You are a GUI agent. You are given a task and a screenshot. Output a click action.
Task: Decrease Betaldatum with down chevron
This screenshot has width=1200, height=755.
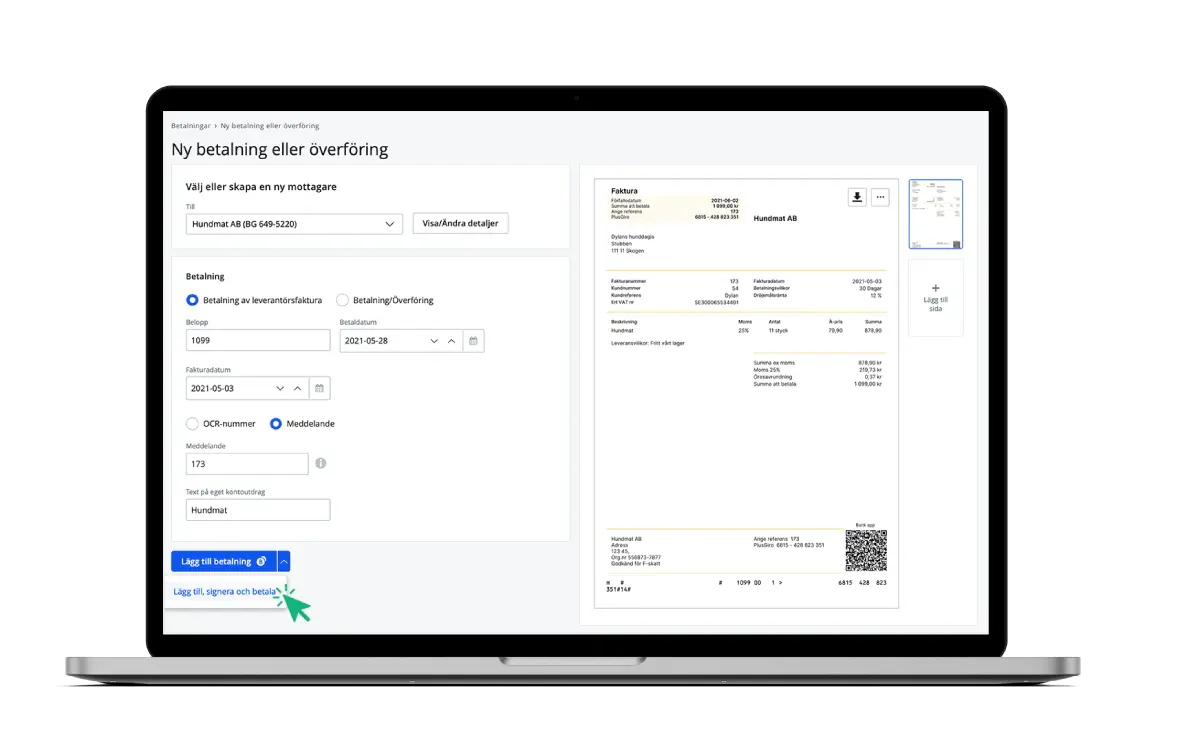click(434, 341)
